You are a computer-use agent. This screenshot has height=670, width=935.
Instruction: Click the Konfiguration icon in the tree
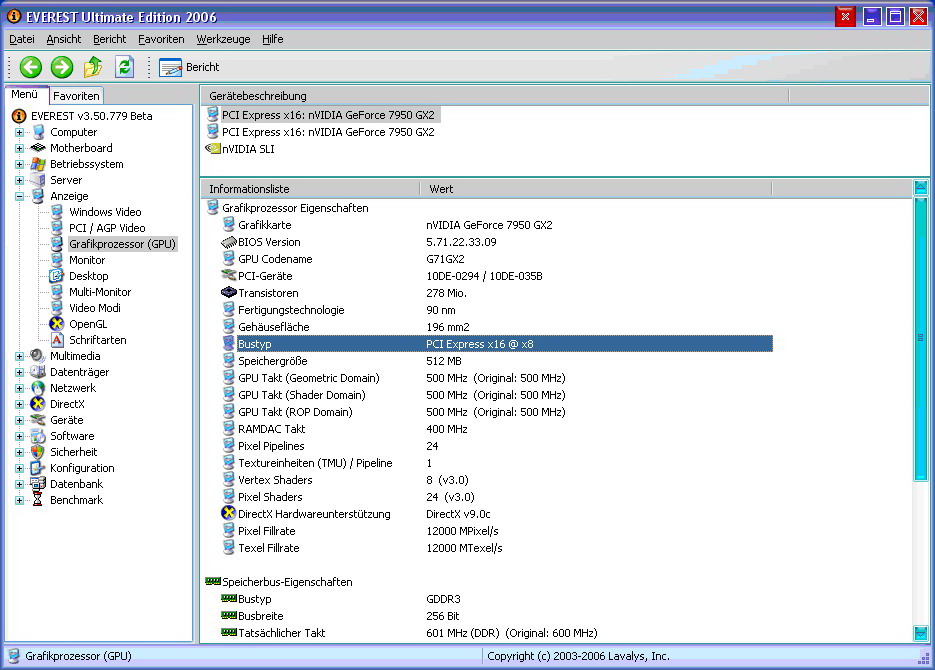tap(38, 468)
